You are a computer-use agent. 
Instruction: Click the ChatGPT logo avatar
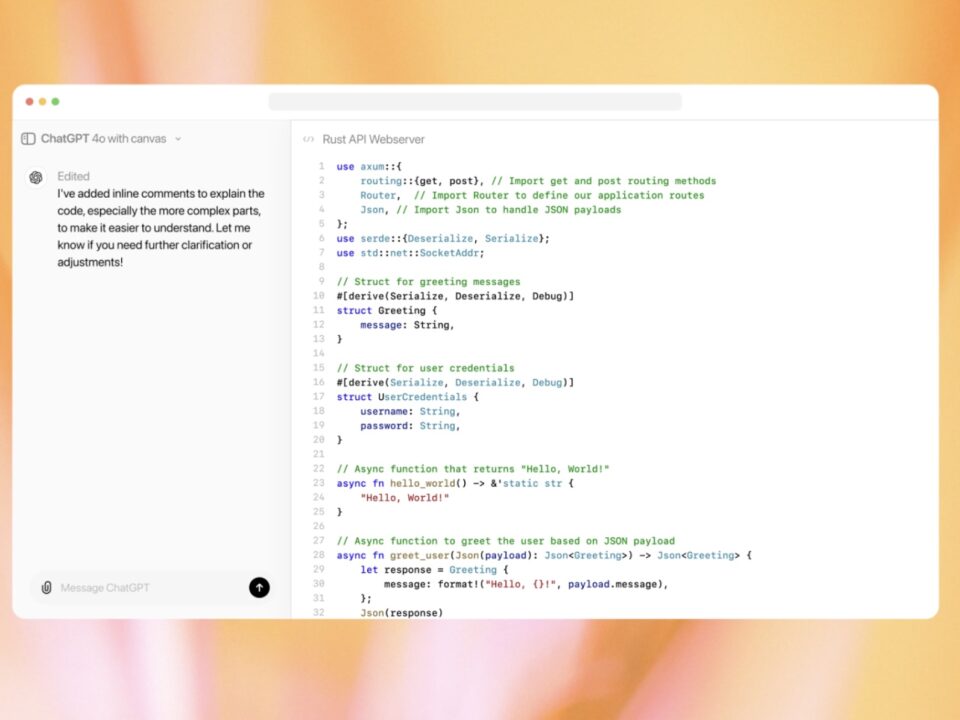36,177
